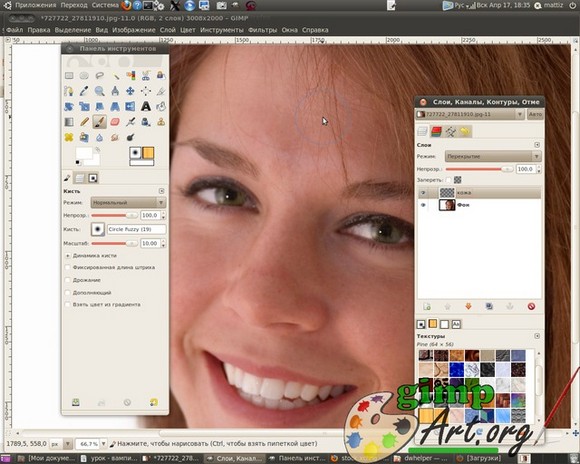Open the brush Режим dropdown Нормальный
The height and width of the screenshot is (464, 580).
[128, 202]
